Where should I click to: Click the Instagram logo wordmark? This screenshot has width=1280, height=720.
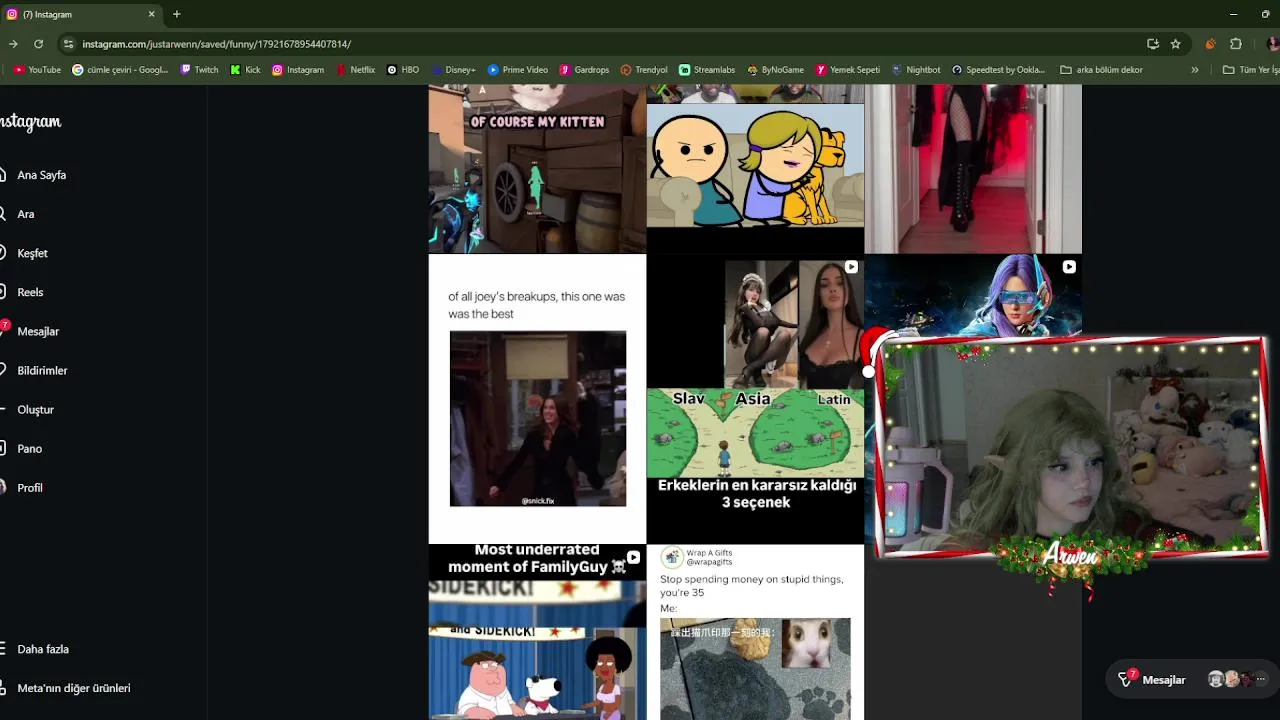[31, 122]
